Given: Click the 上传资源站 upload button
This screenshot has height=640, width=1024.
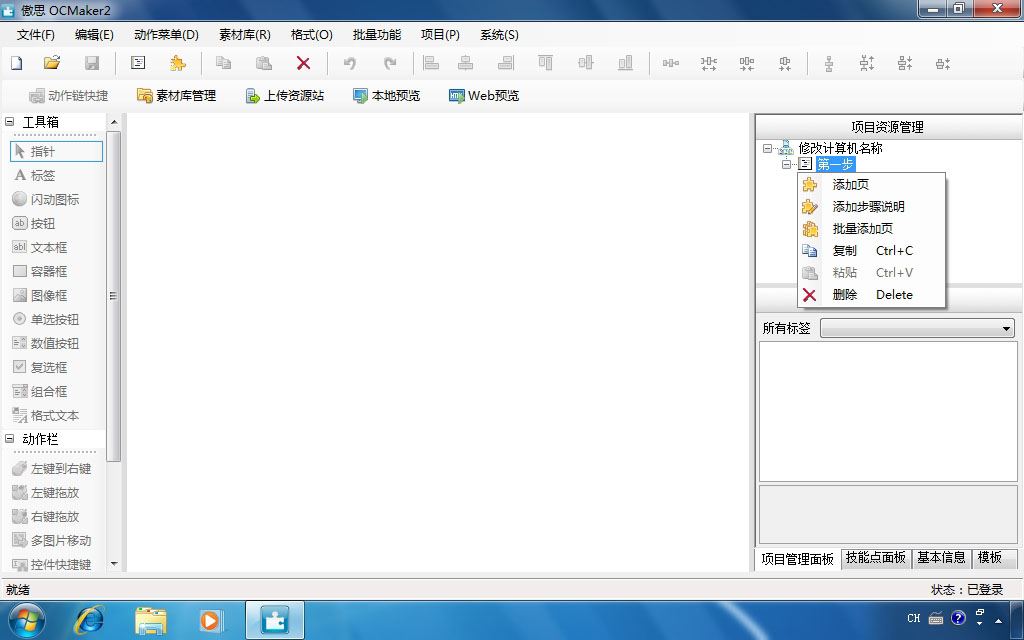Looking at the screenshot, I should tap(284, 95).
